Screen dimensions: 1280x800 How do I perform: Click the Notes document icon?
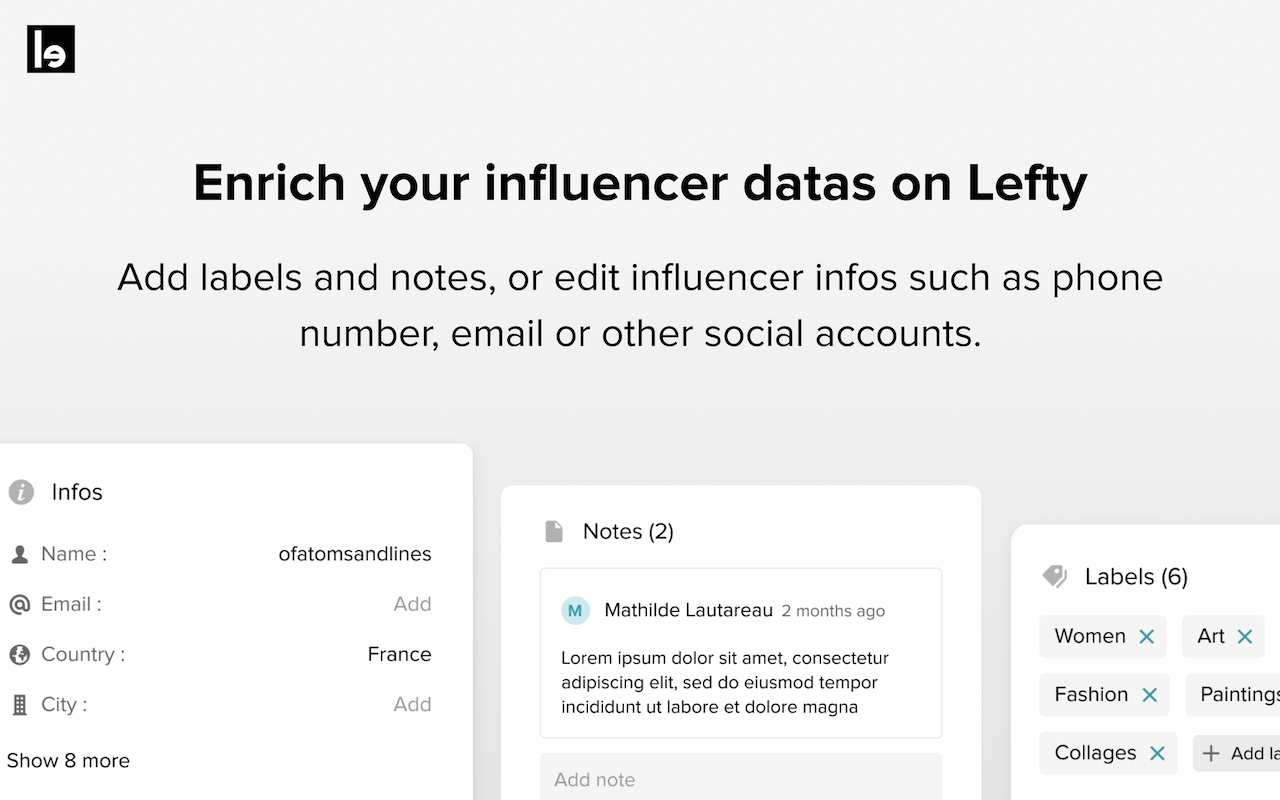(553, 531)
